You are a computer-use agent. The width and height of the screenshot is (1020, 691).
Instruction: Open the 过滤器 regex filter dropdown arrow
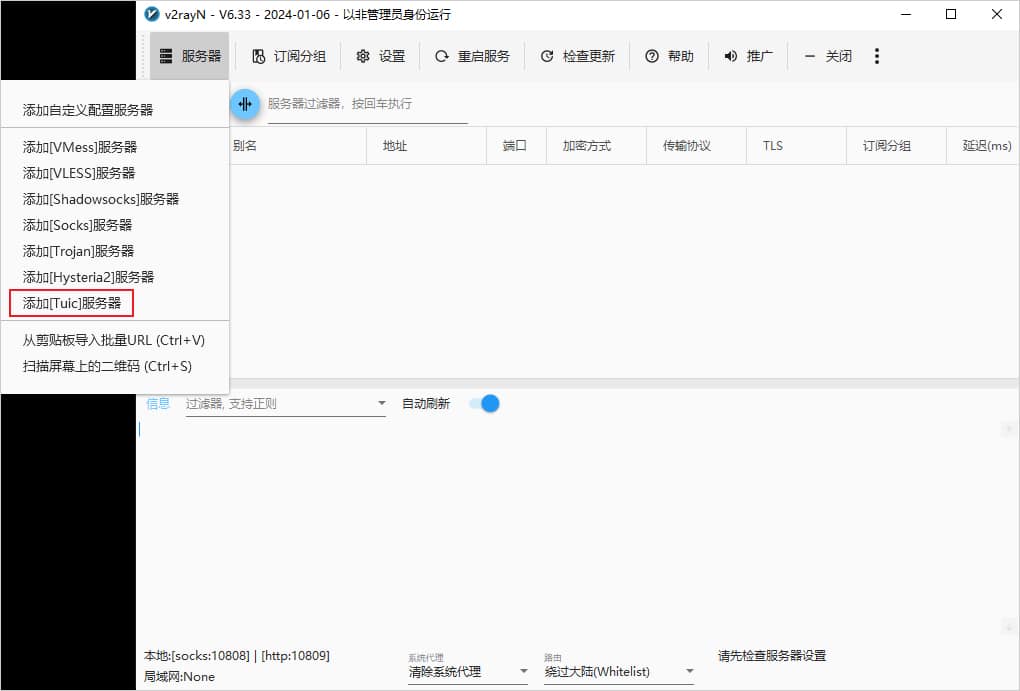pos(380,403)
